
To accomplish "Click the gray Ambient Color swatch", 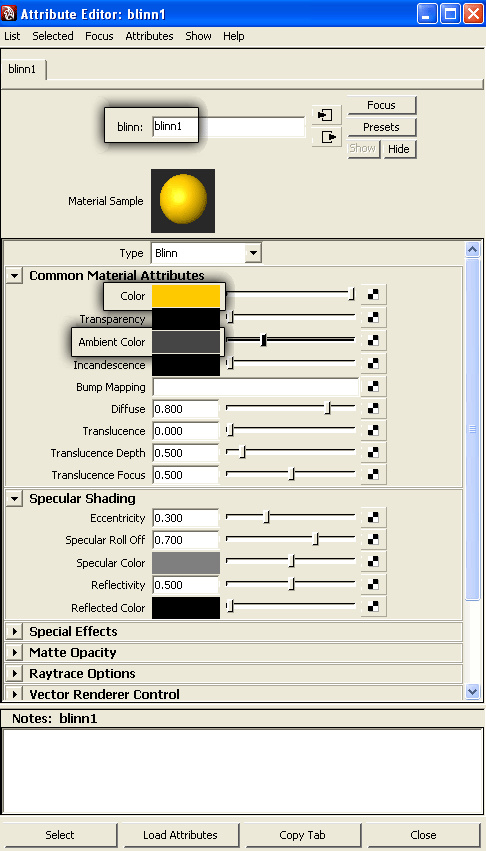I will [186, 342].
